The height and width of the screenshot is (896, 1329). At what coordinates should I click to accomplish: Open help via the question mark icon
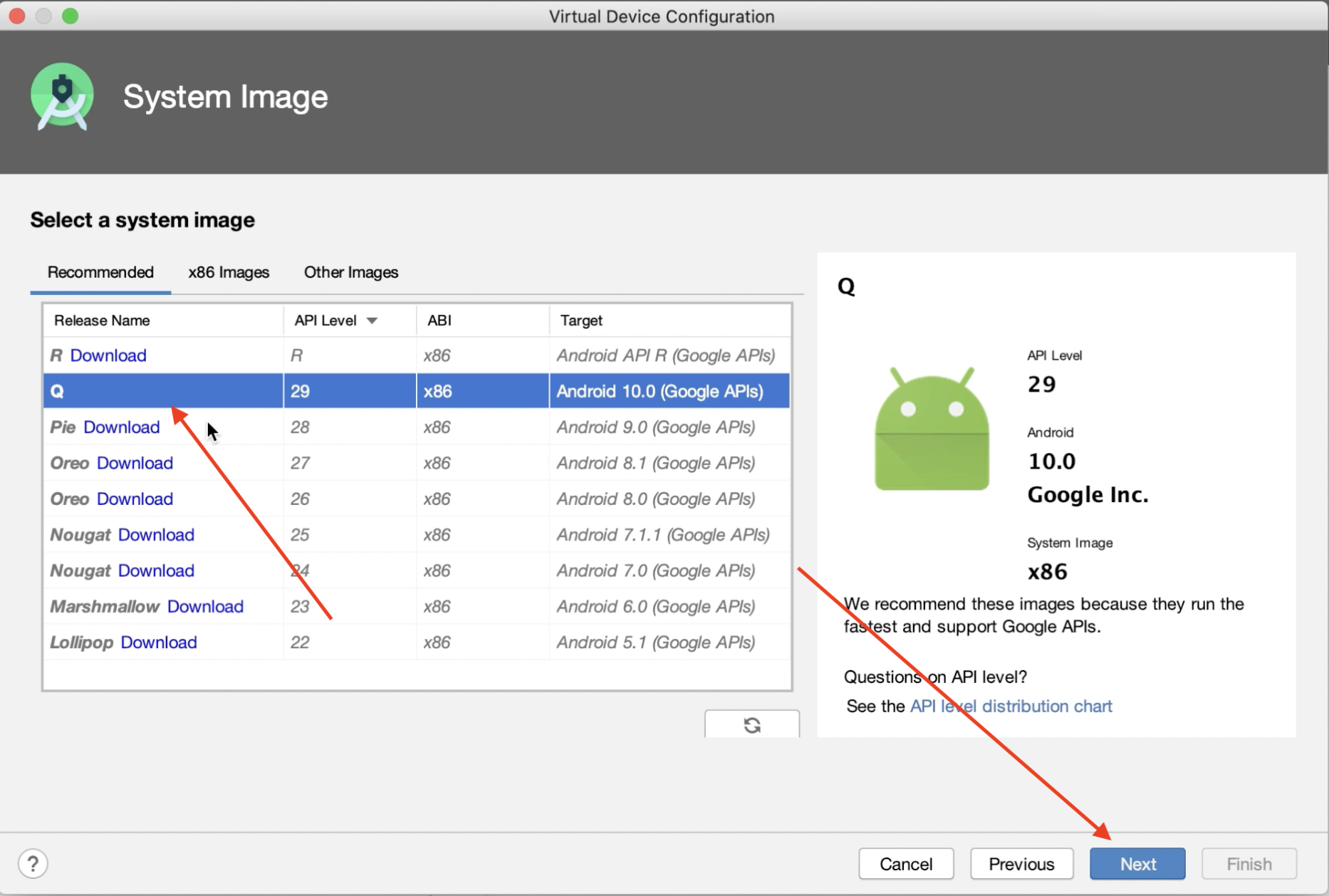(x=33, y=863)
